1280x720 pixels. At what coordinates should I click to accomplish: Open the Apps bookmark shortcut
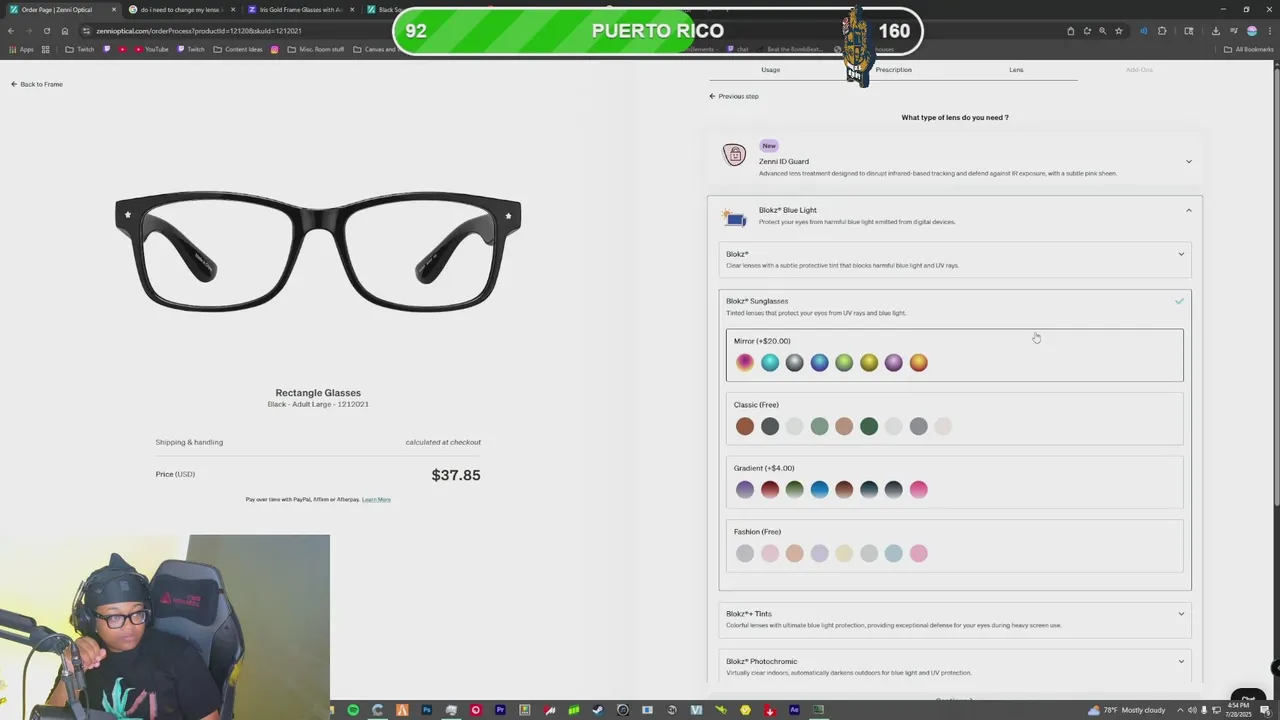coord(21,49)
